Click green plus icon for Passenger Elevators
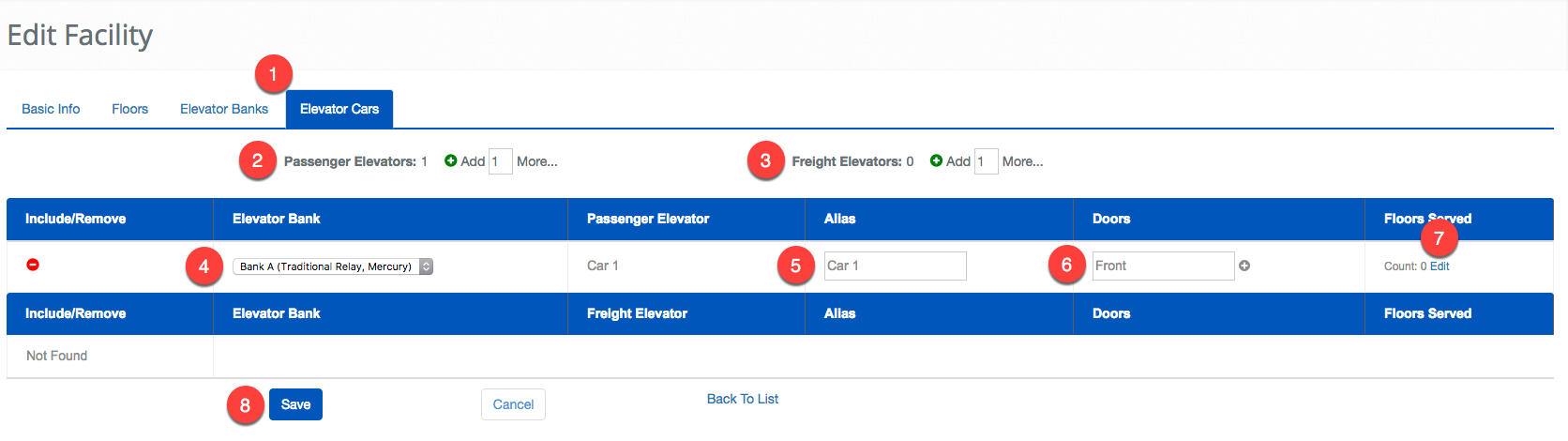 pyautogui.click(x=450, y=161)
